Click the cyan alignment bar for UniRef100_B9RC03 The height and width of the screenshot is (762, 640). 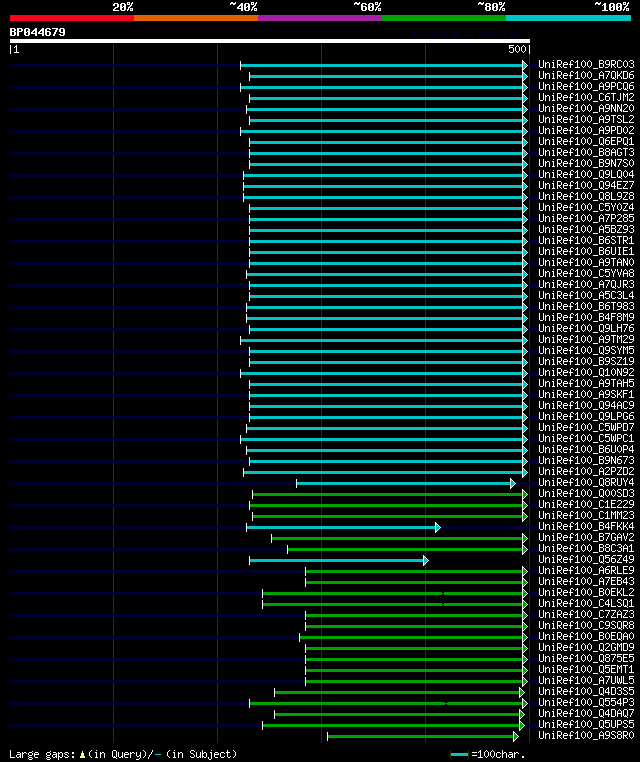click(381, 65)
